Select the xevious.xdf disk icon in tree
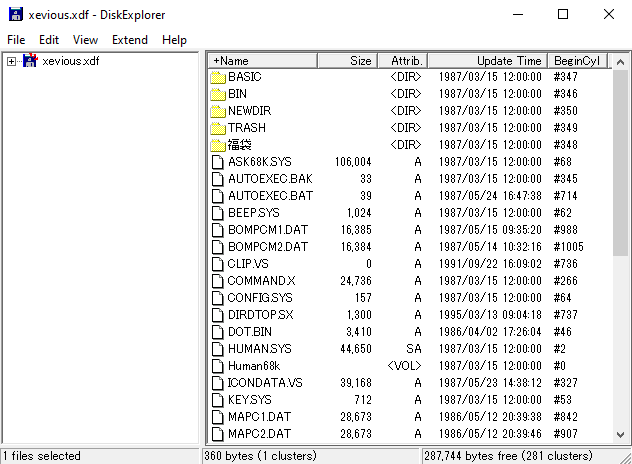The height and width of the screenshot is (464, 632). tap(30, 60)
